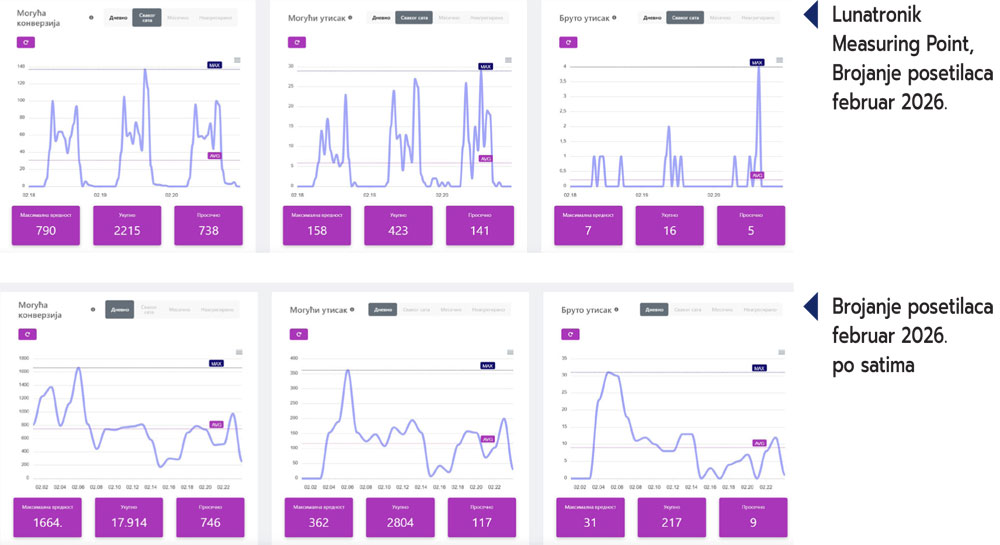Show info tooltip for top Могући утисак

(x=350, y=17)
